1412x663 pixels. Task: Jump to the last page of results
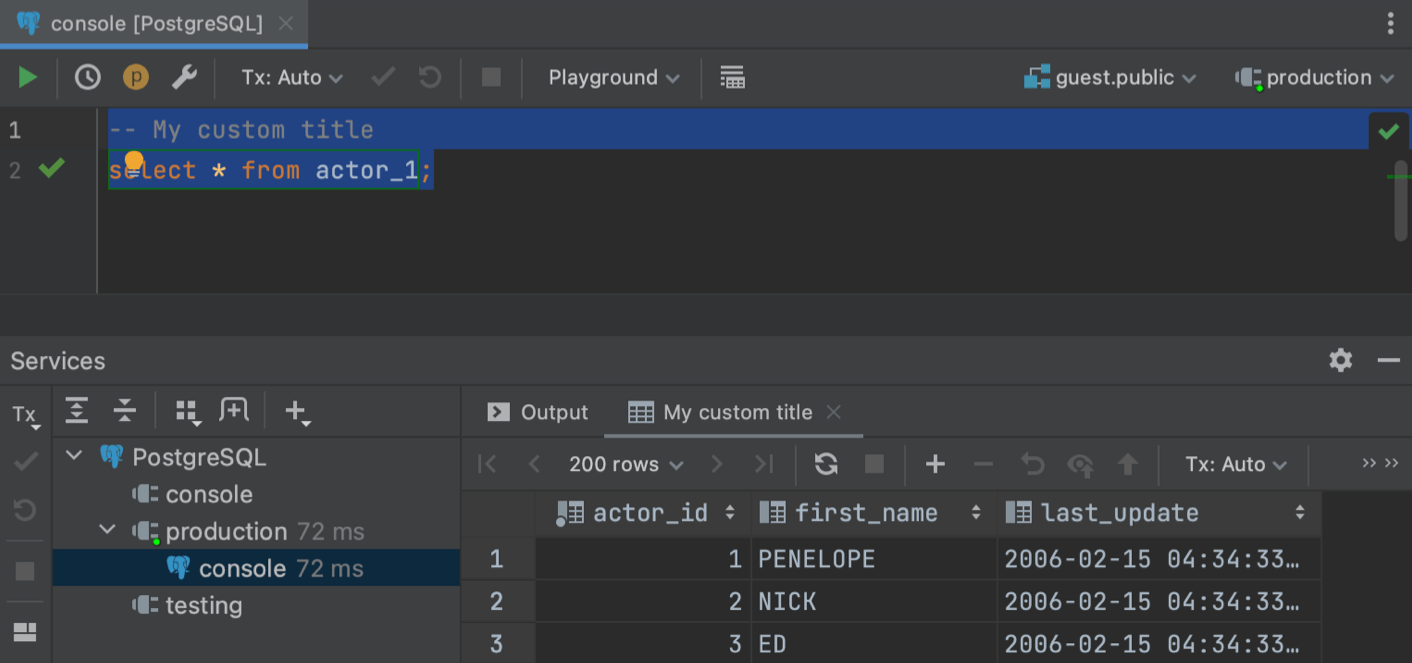click(x=764, y=464)
